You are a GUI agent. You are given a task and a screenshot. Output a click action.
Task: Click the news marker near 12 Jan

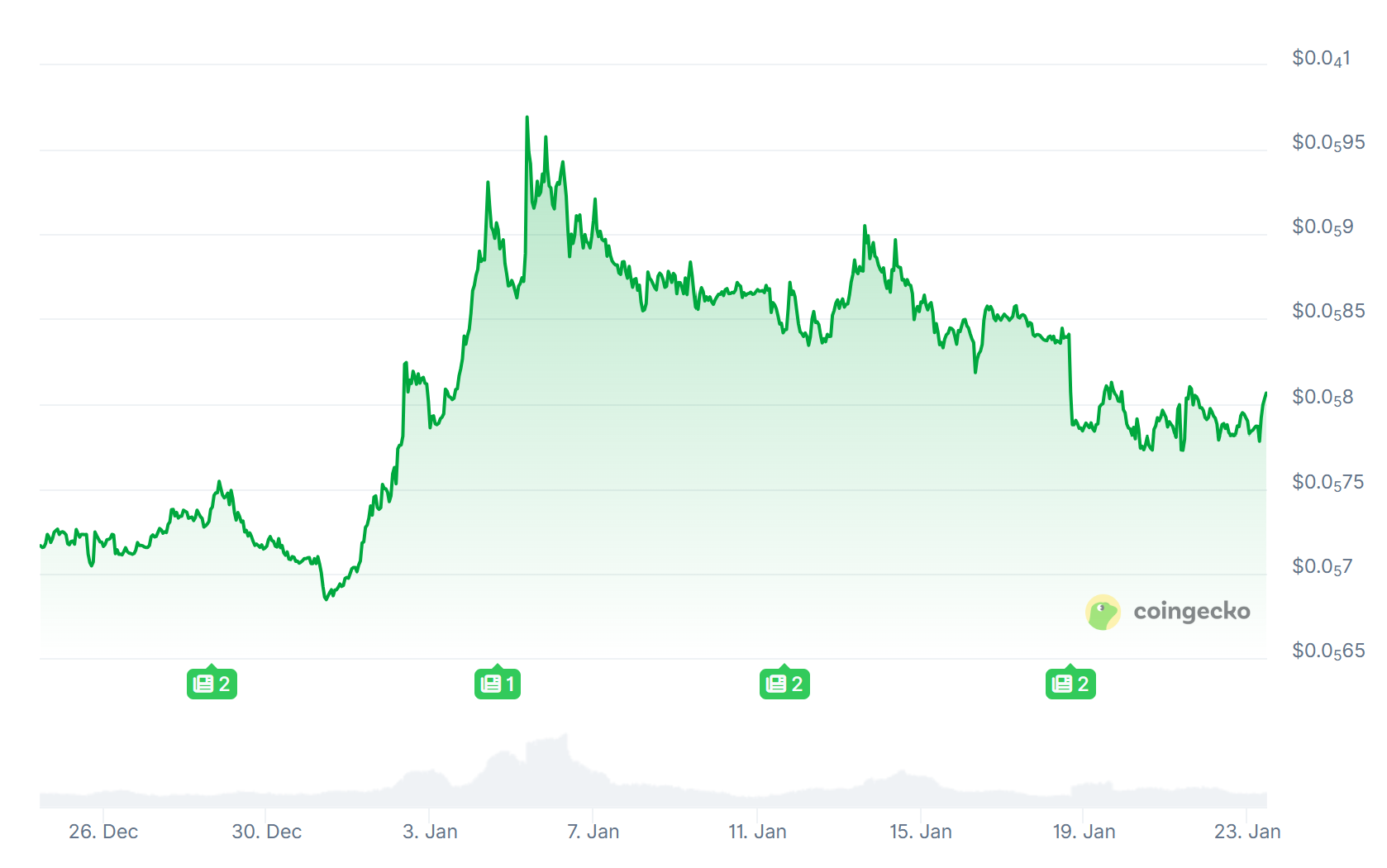point(784,684)
